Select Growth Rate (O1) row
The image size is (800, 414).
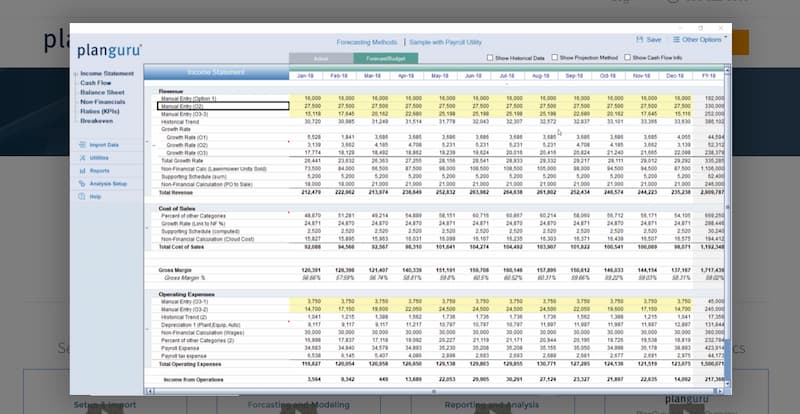click(x=187, y=137)
